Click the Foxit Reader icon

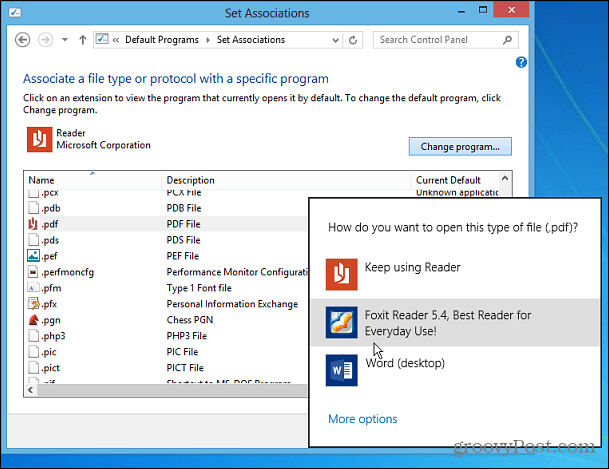(x=341, y=322)
